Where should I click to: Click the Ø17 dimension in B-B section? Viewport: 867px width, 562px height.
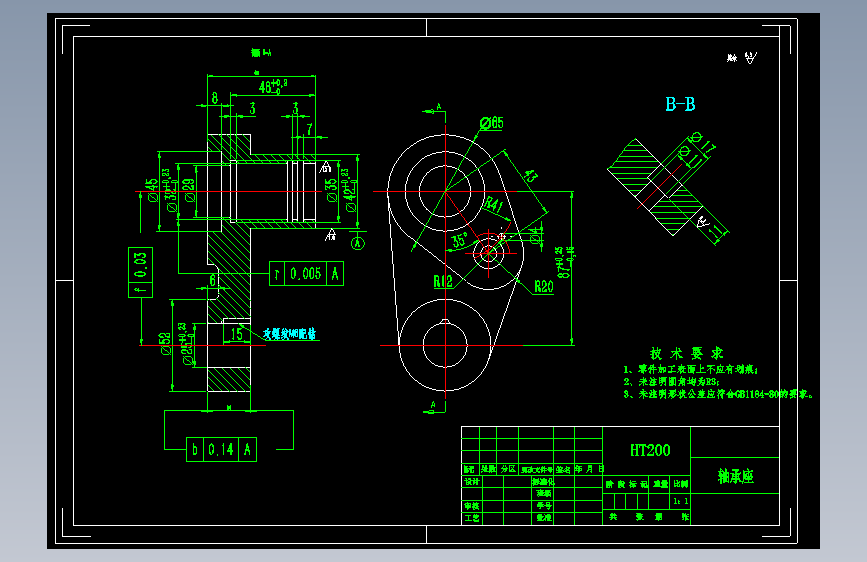703,142
